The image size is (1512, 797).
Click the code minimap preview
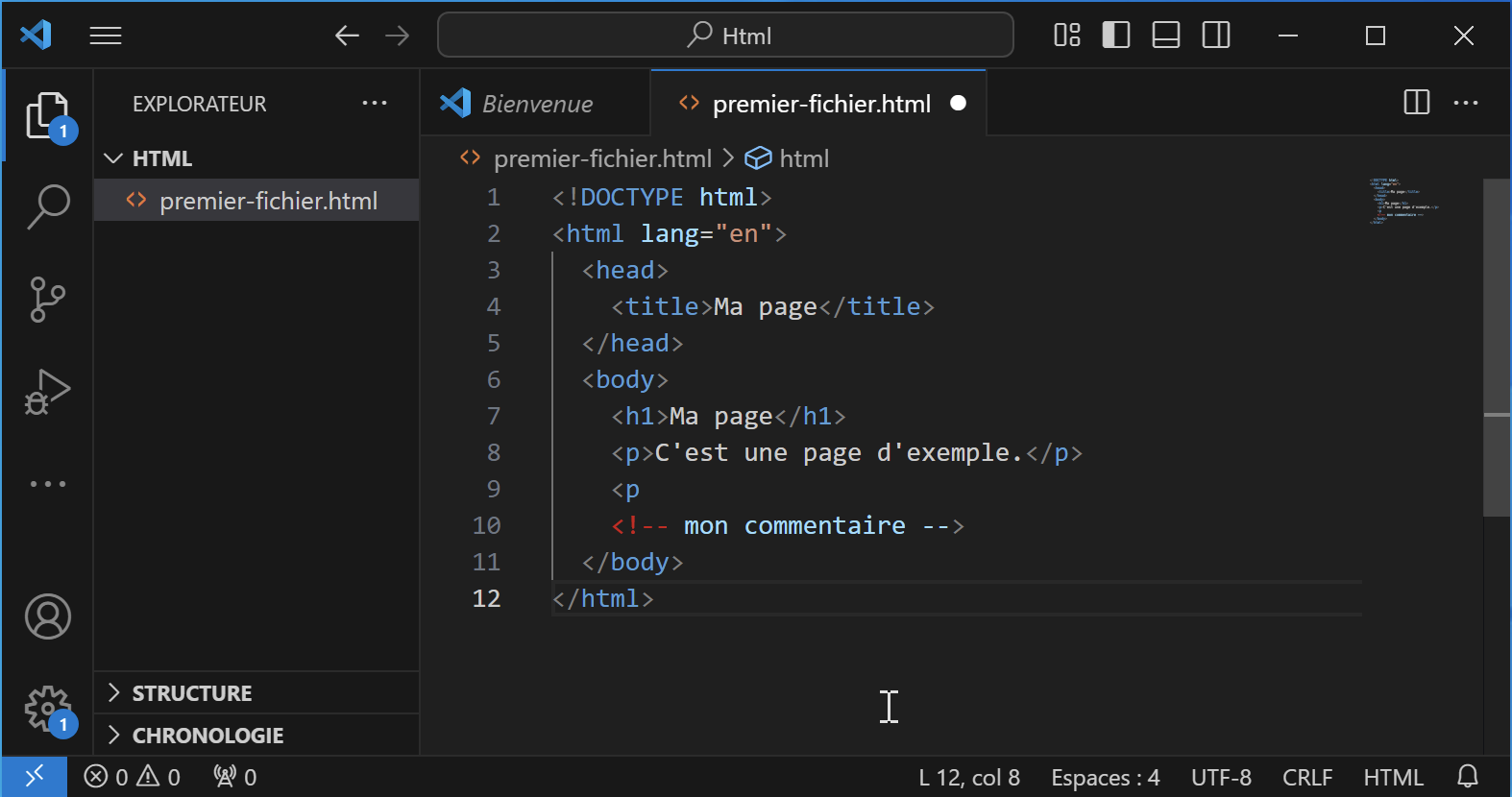pyautogui.click(x=1404, y=201)
